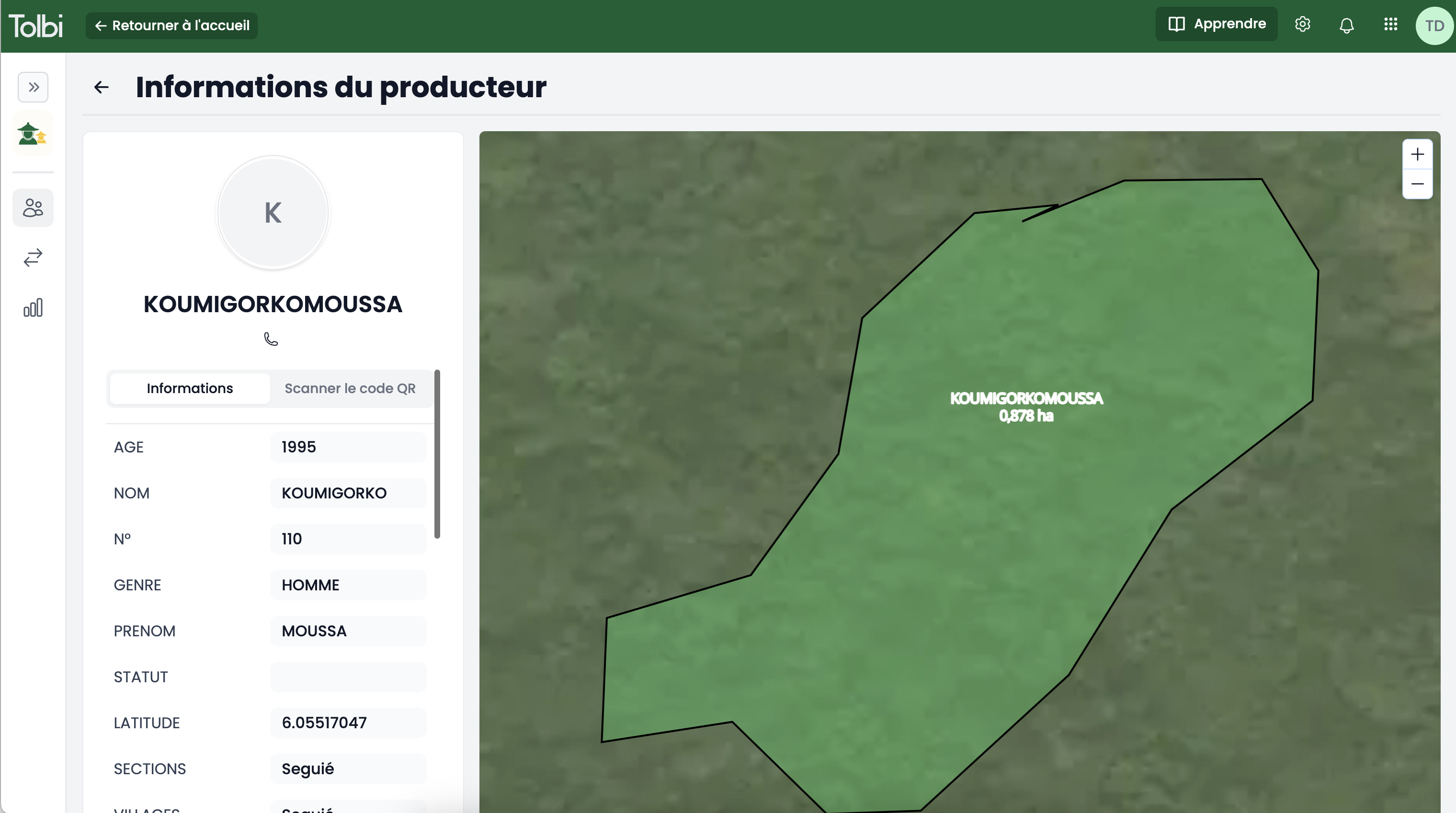This screenshot has height=813, width=1456.
Task: Click the STATUT label
Action: coord(141,677)
